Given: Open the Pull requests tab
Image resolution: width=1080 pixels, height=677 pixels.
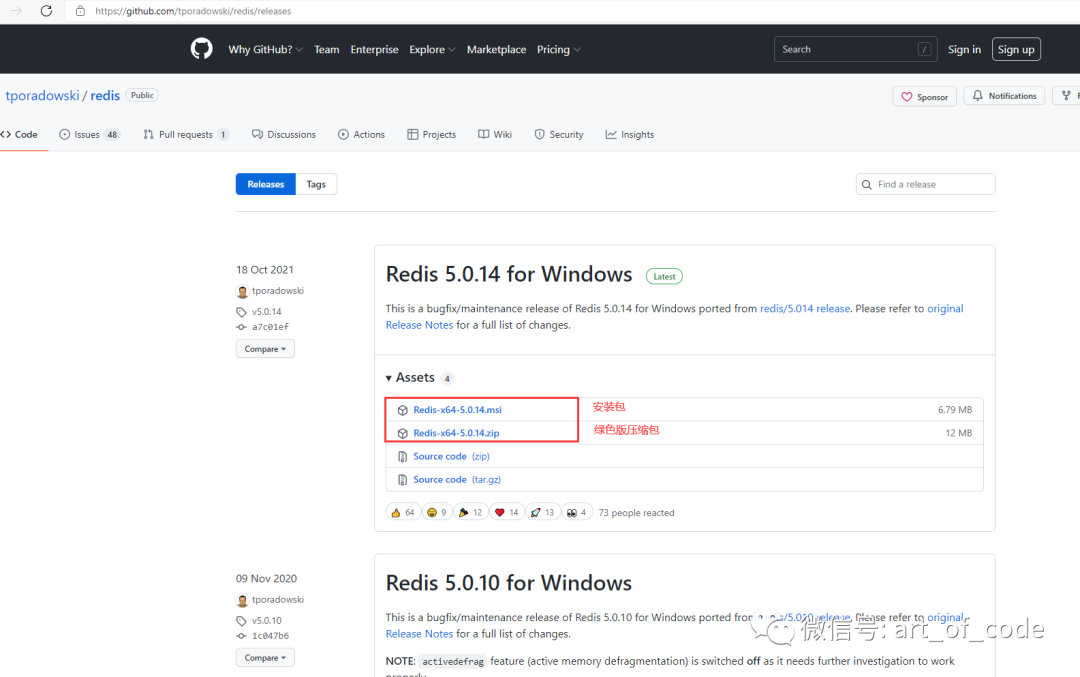Looking at the screenshot, I should click(x=185, y=134).
